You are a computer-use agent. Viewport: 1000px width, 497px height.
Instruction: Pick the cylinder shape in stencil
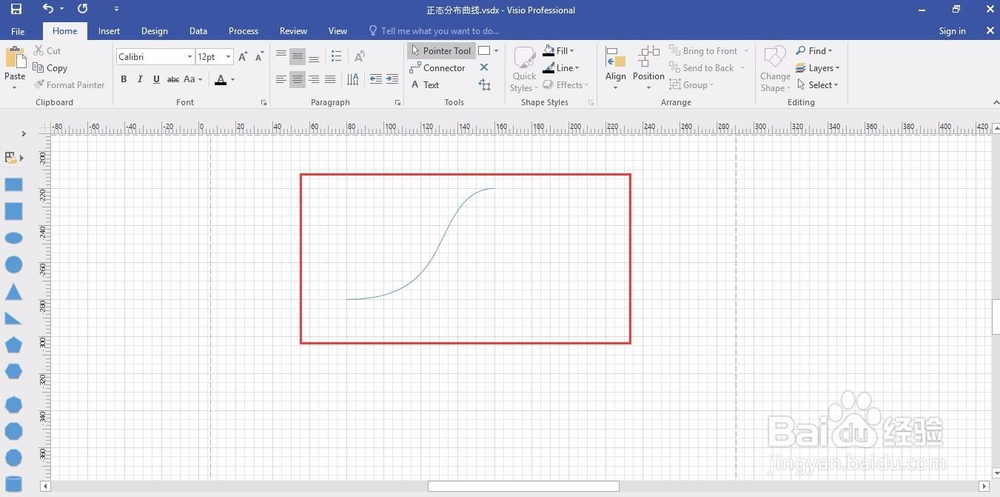click(x=13, y=485)
